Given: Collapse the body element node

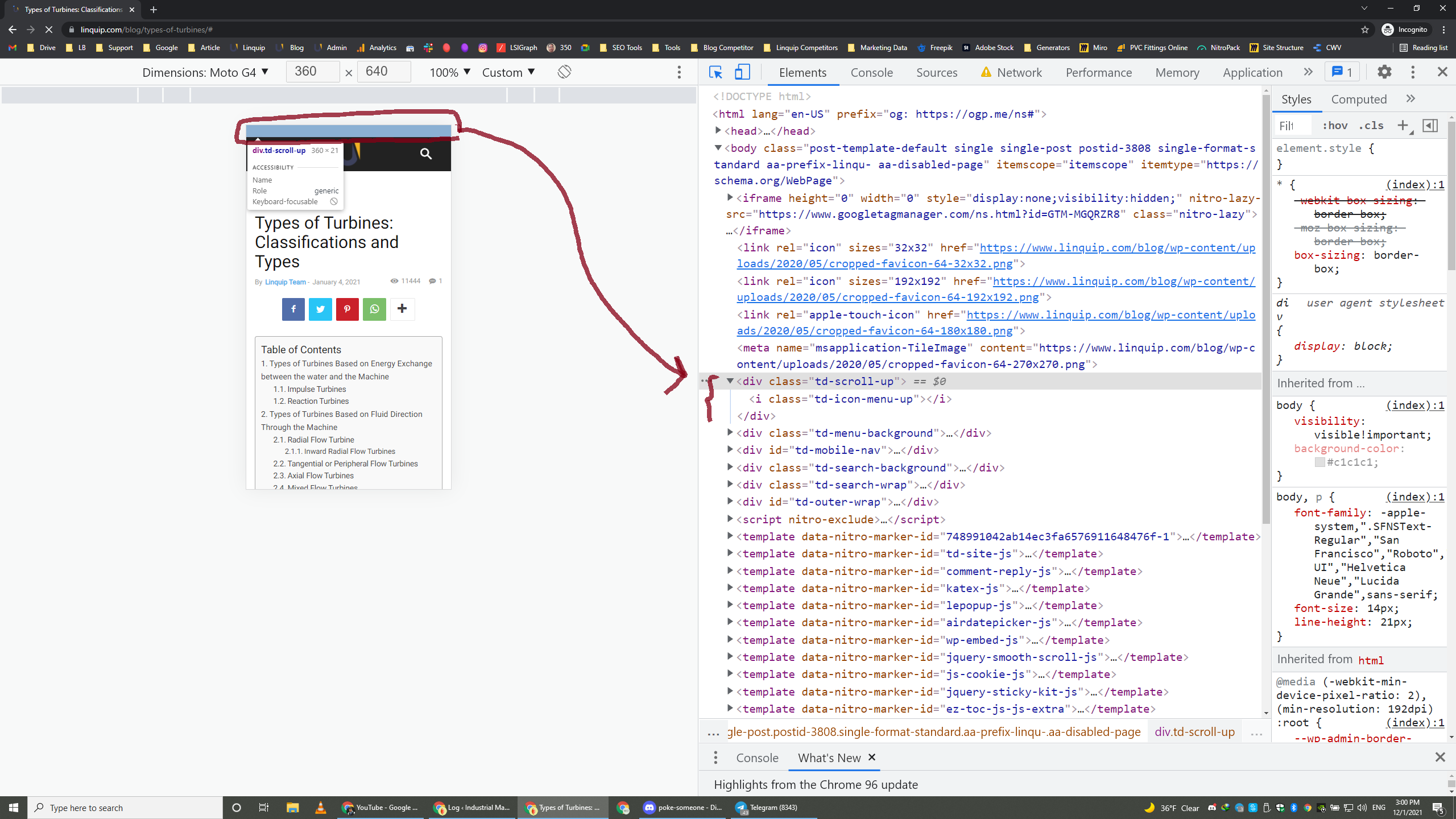Looking at the screenshot, I should click(718, 148).
